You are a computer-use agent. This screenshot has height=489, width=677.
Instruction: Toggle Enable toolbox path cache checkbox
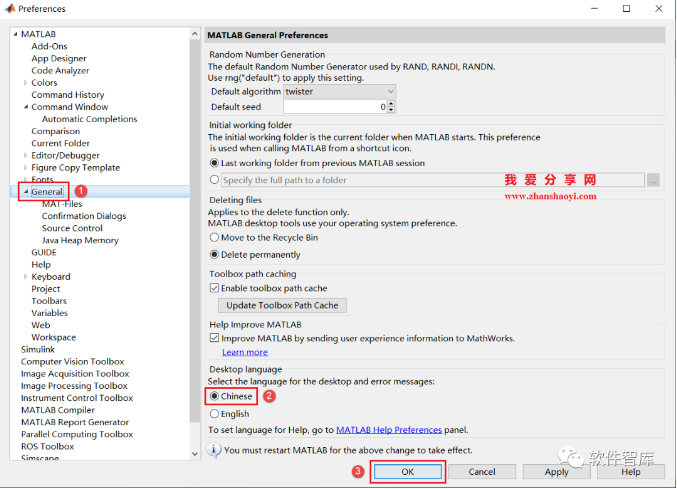214,288
